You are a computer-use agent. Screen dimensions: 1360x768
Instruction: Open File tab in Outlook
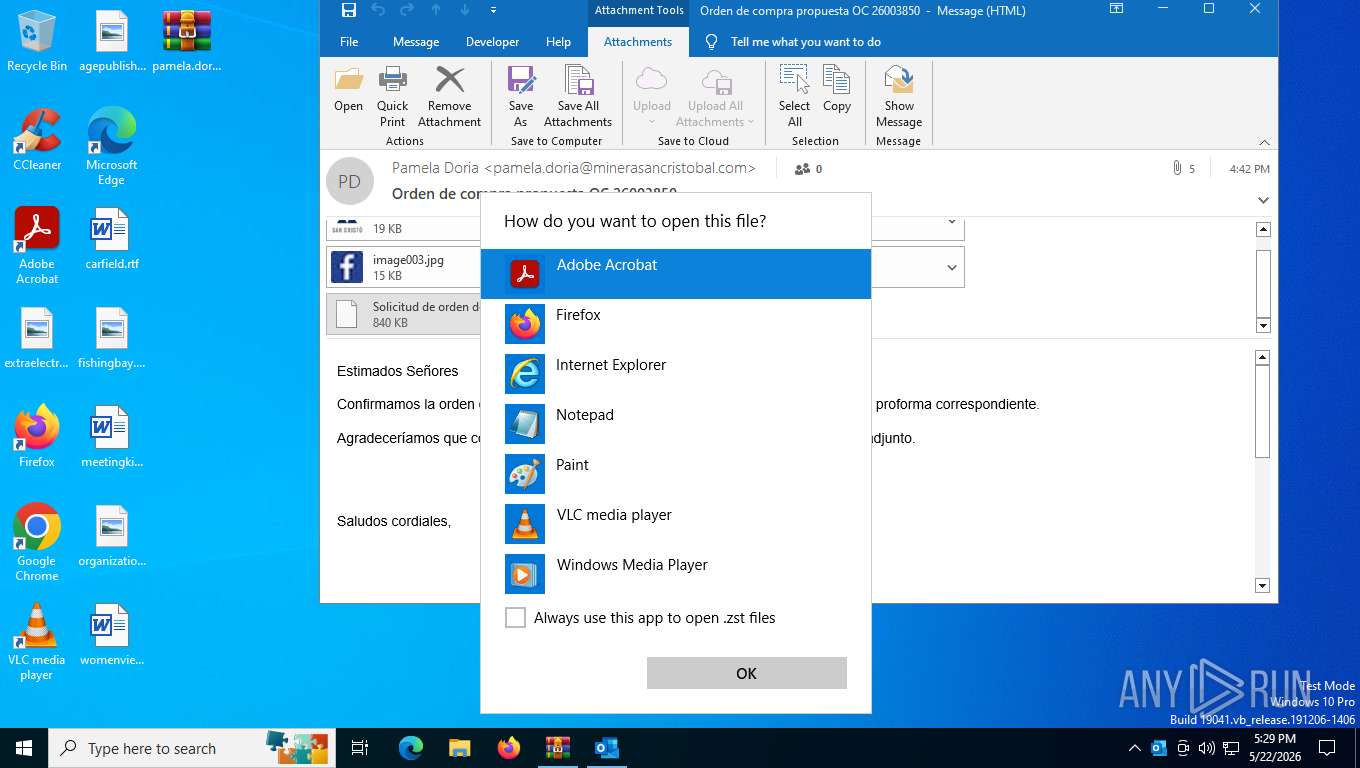(x=349, y=42)
